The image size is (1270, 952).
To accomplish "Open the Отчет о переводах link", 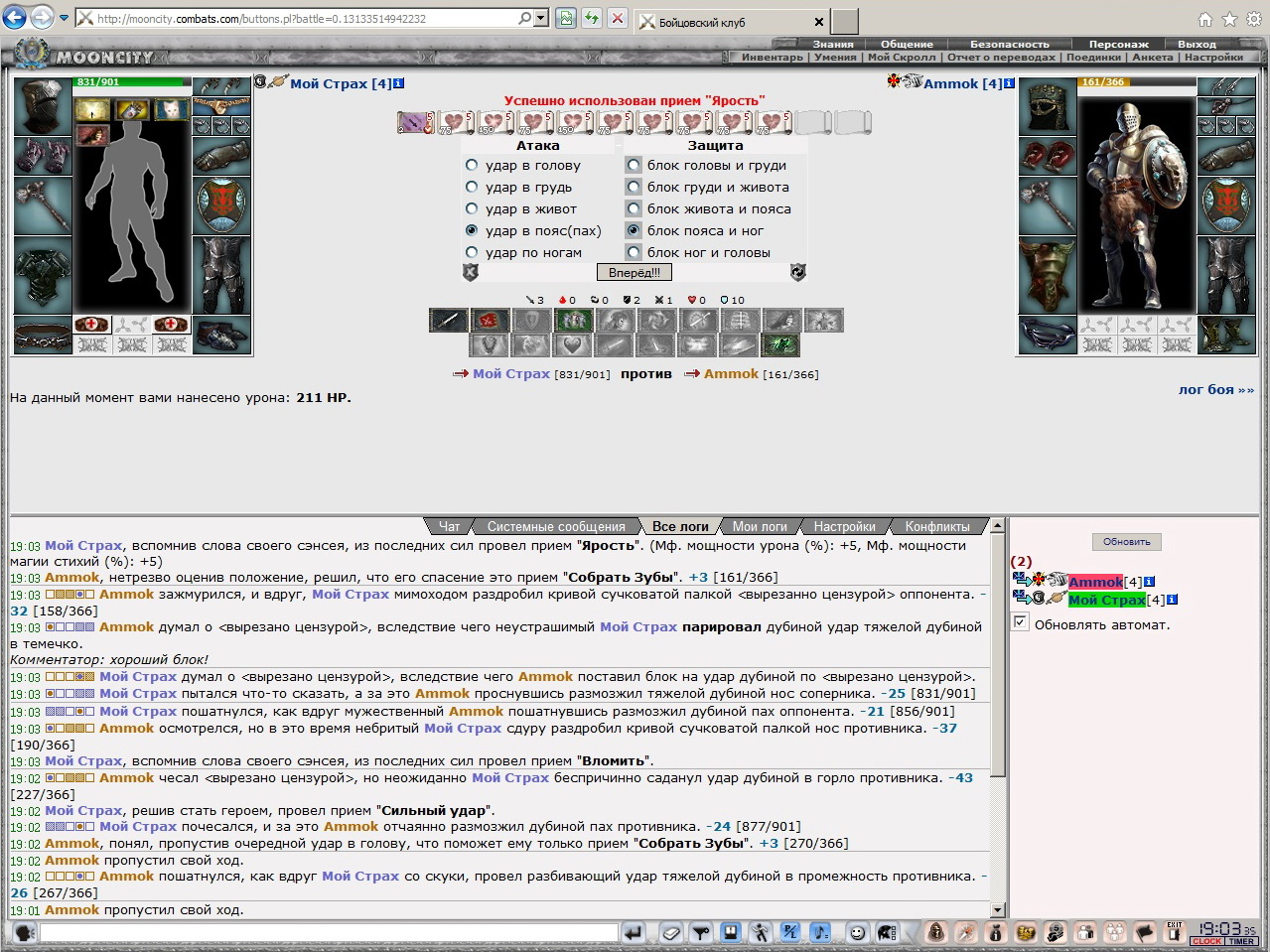I will (x=1001, y=57).
